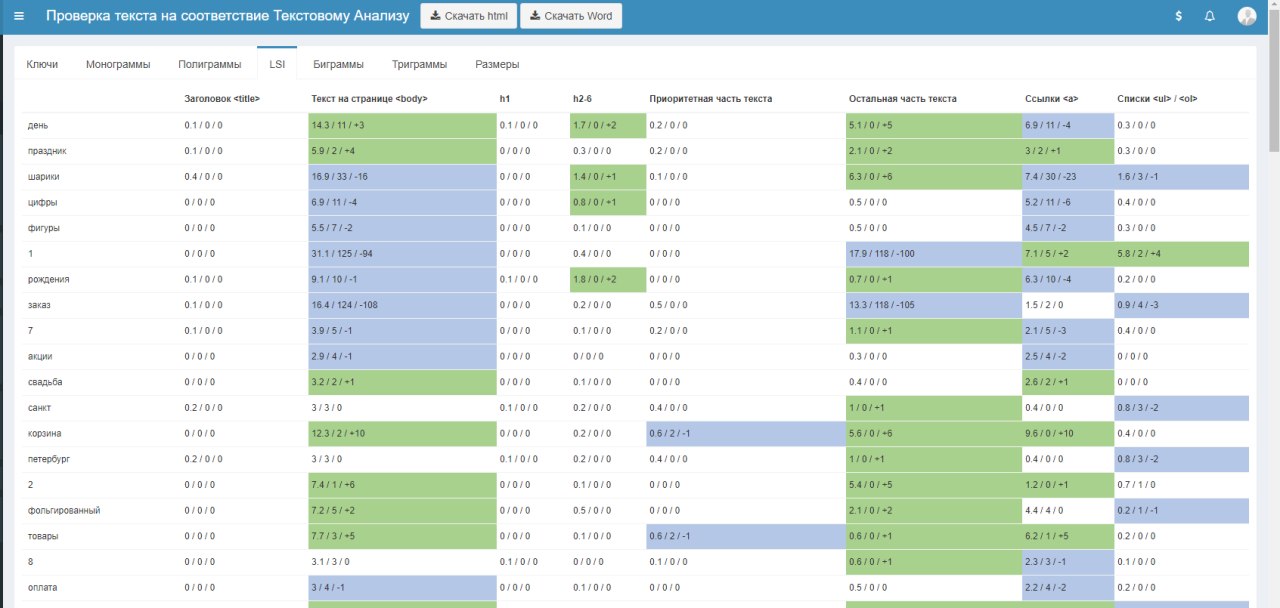This screenshot has height=608, width=1280.
Task: Click the cell 31.1 / 125 / -94
Action: (403, 254)
